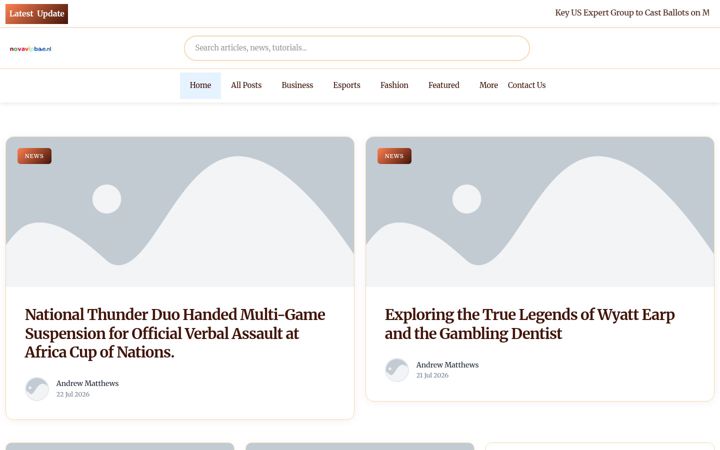The width and height of the screenshot is (720, 450).
Task: Open the Wyatt Earp article placeholder image
Action: point(540,212)
